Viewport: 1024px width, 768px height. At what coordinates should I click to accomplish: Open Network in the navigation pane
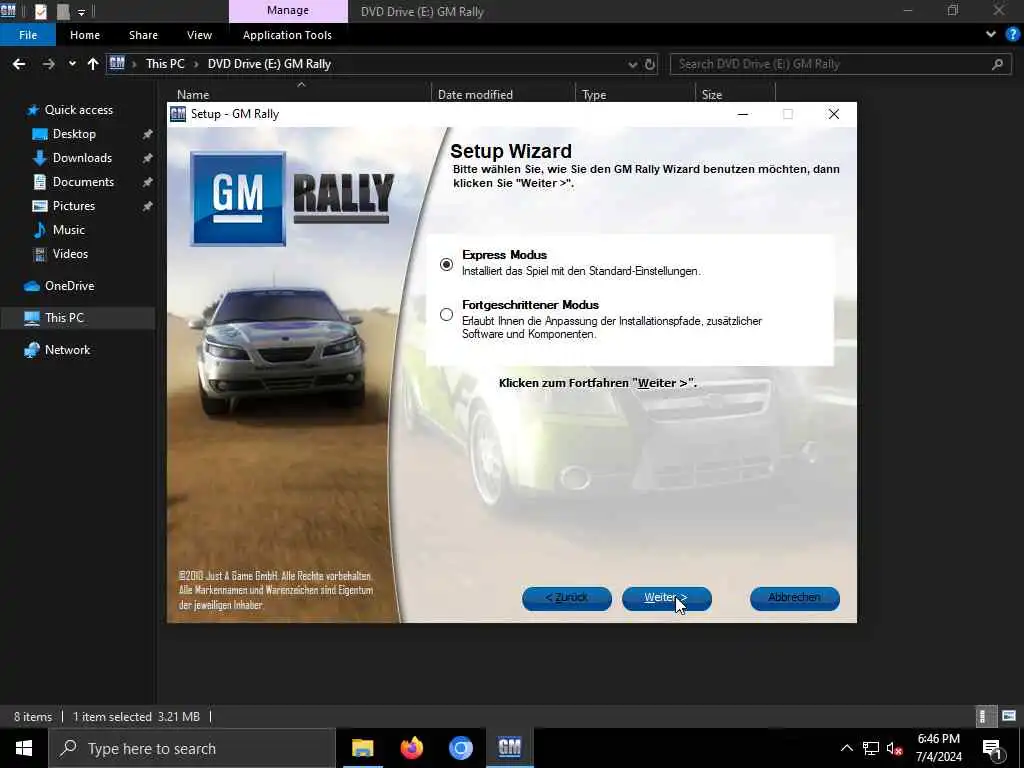point(67,350)
